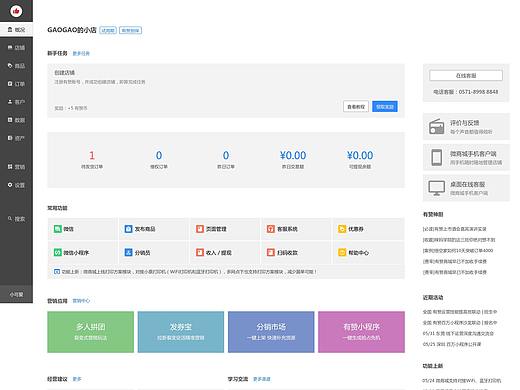Click the yellow 优惠券 coupon icon

[342, 229]
